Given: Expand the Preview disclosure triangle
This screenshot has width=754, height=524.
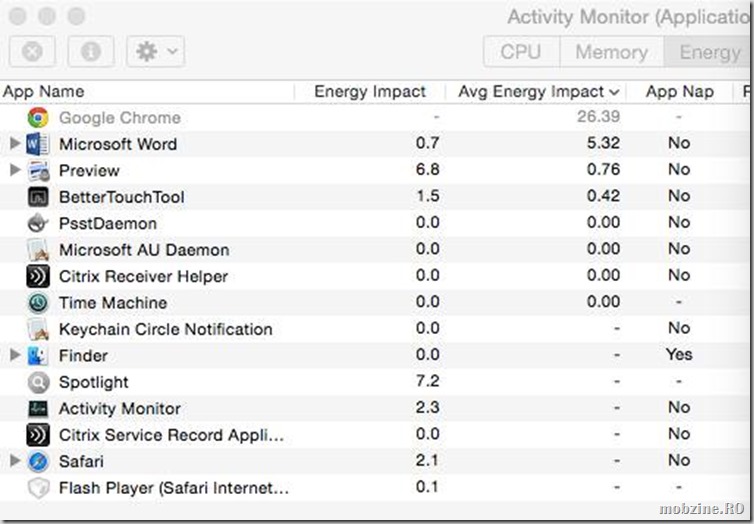Looking at the screenshot, I should (x=15, y=169).
